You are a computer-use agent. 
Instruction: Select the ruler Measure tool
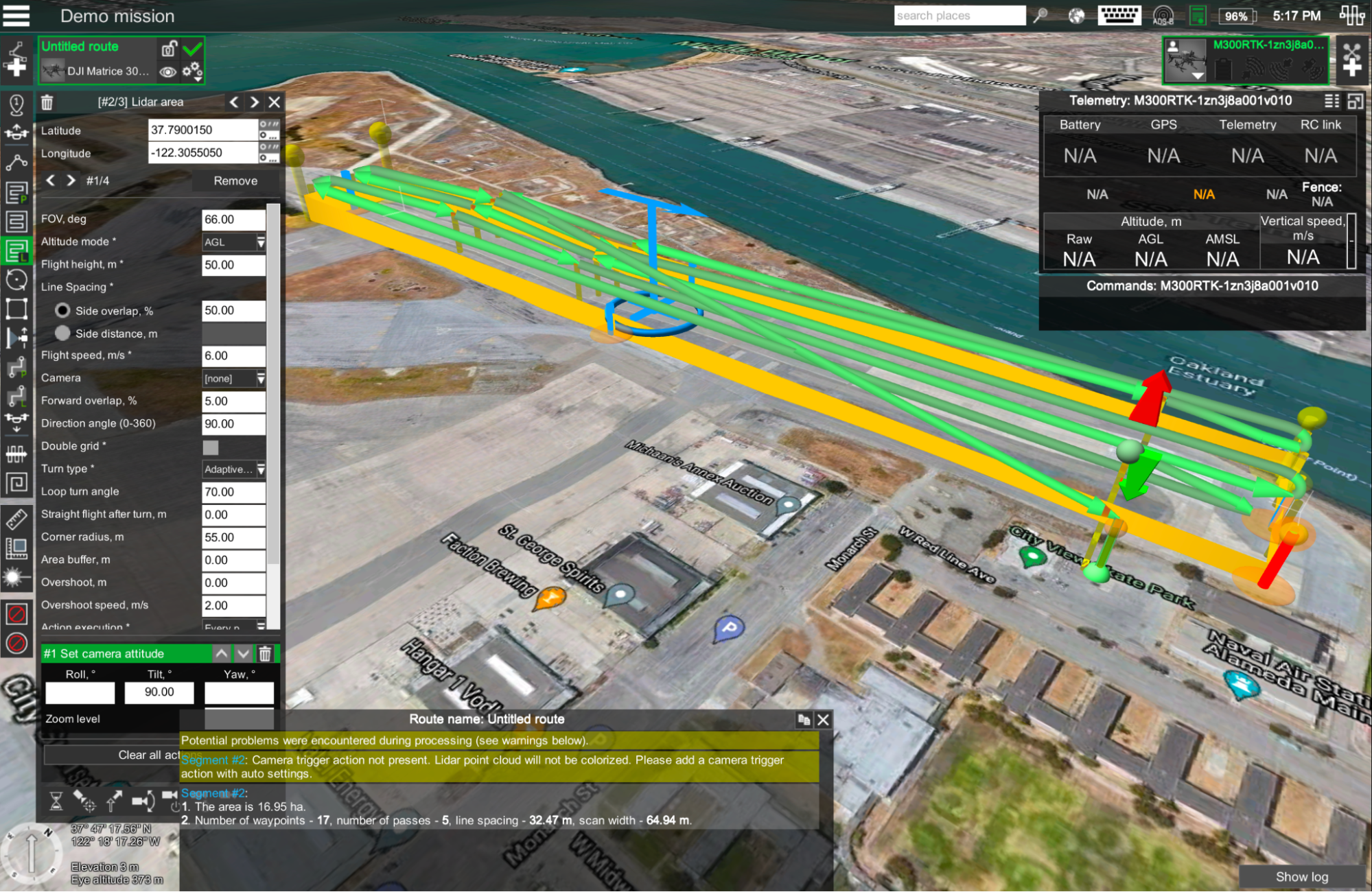pos(16,519)
